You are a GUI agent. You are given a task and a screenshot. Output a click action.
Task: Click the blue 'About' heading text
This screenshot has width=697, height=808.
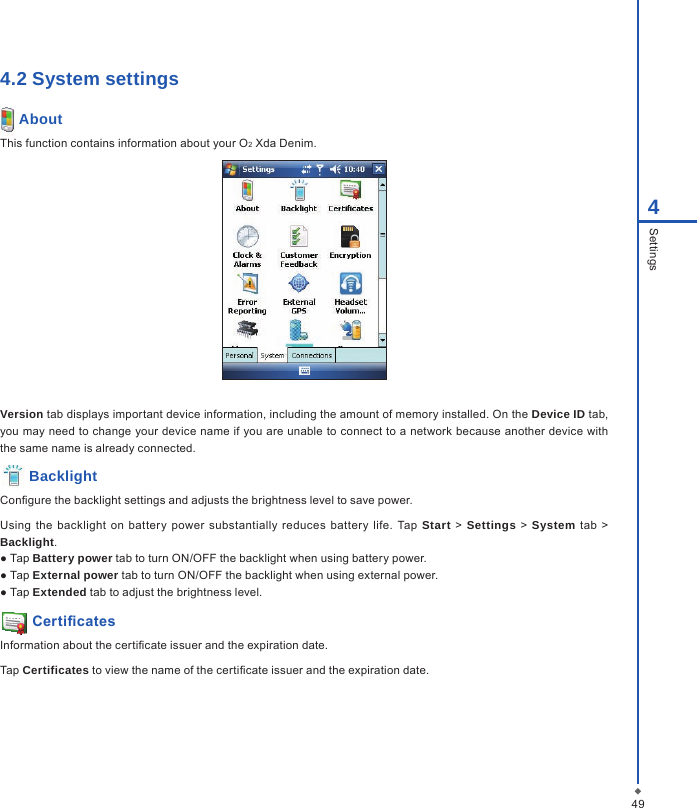click(x=41, y=119)
